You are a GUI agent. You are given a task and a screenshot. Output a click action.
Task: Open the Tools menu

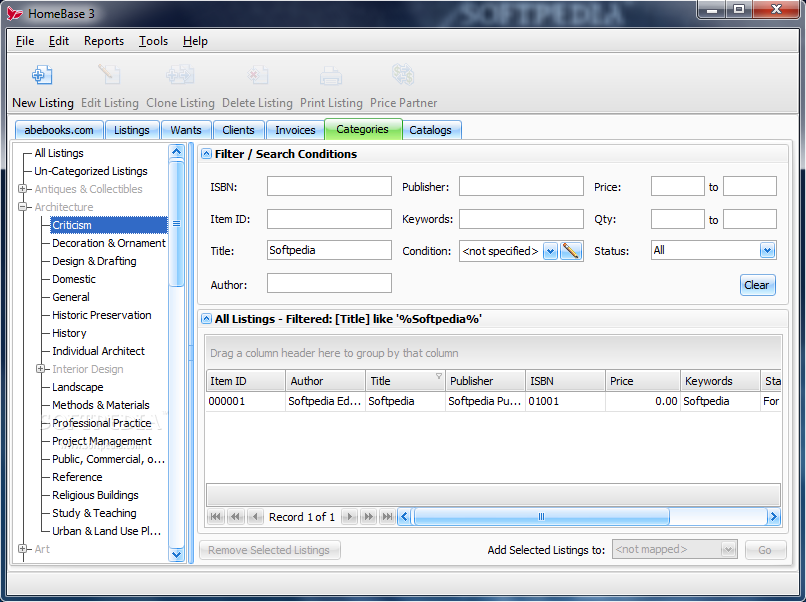point(153,41)
